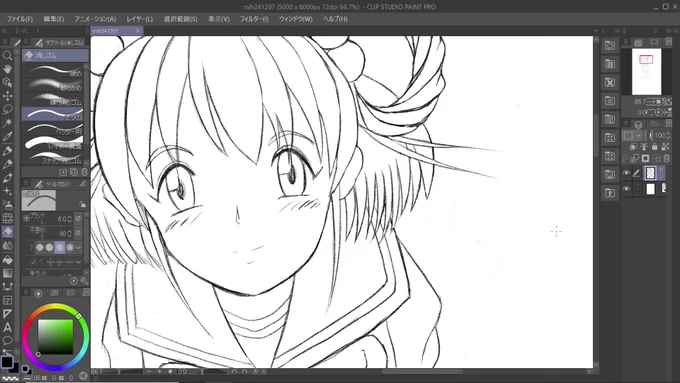Open the フィルター(I) menu

(254, 19)
